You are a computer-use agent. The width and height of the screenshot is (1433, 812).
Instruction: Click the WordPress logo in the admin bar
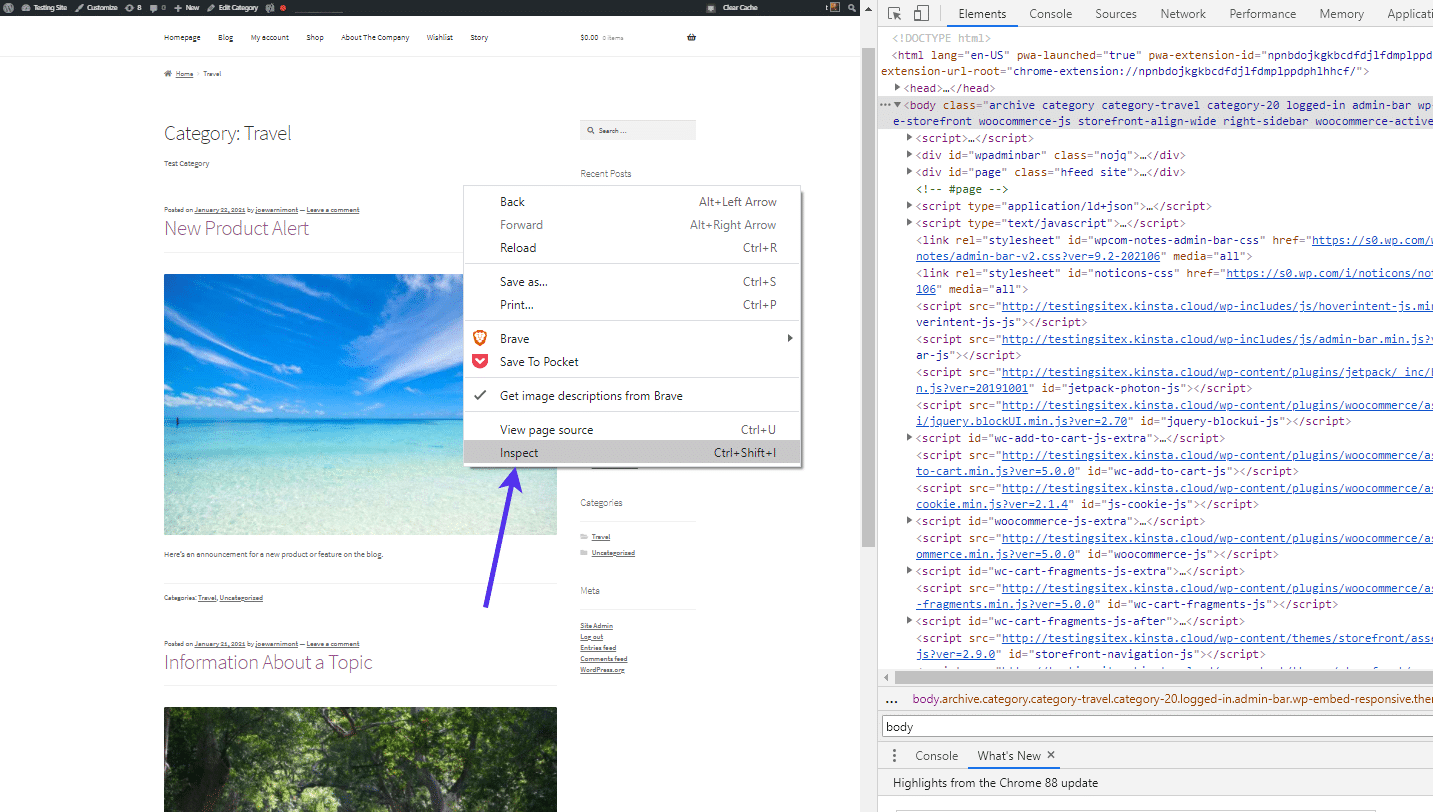point(8,7)
